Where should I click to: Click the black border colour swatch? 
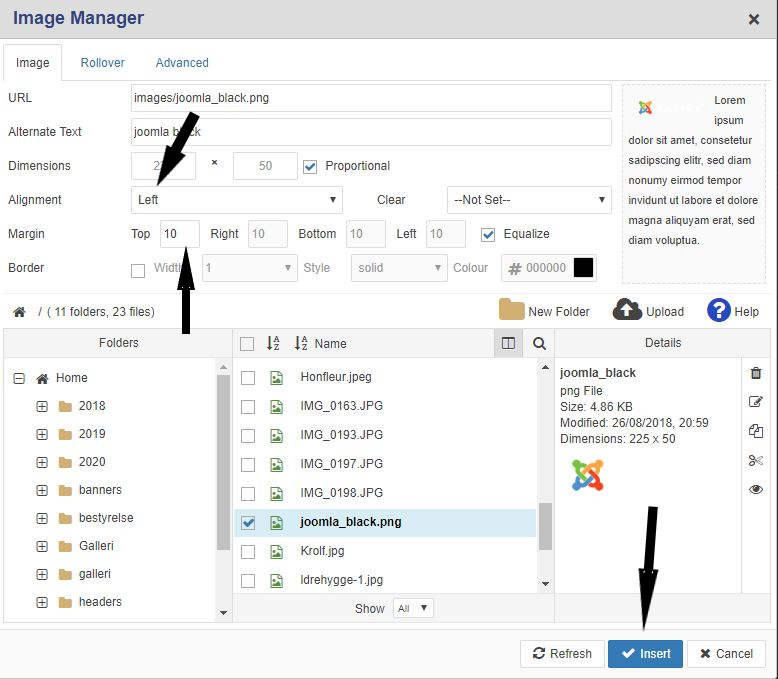(583, 268)
